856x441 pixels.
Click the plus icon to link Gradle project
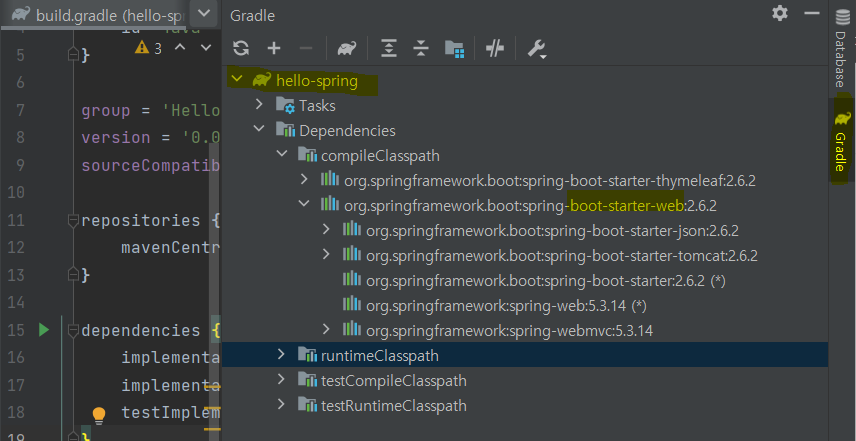(x=274, y=49)
